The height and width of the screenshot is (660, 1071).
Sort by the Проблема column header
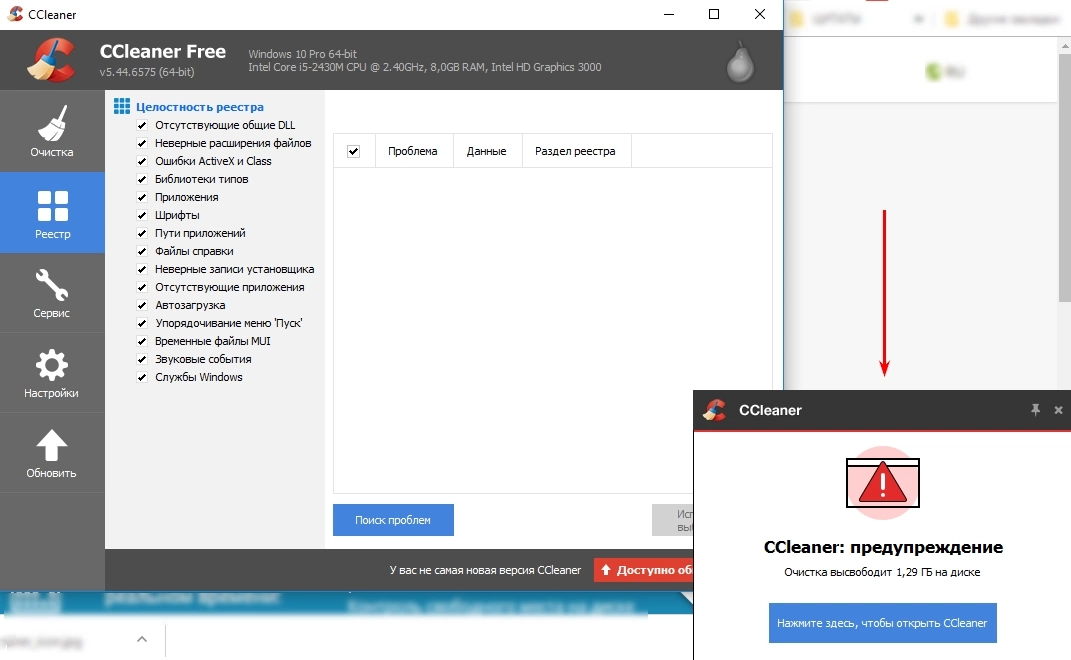413,151
